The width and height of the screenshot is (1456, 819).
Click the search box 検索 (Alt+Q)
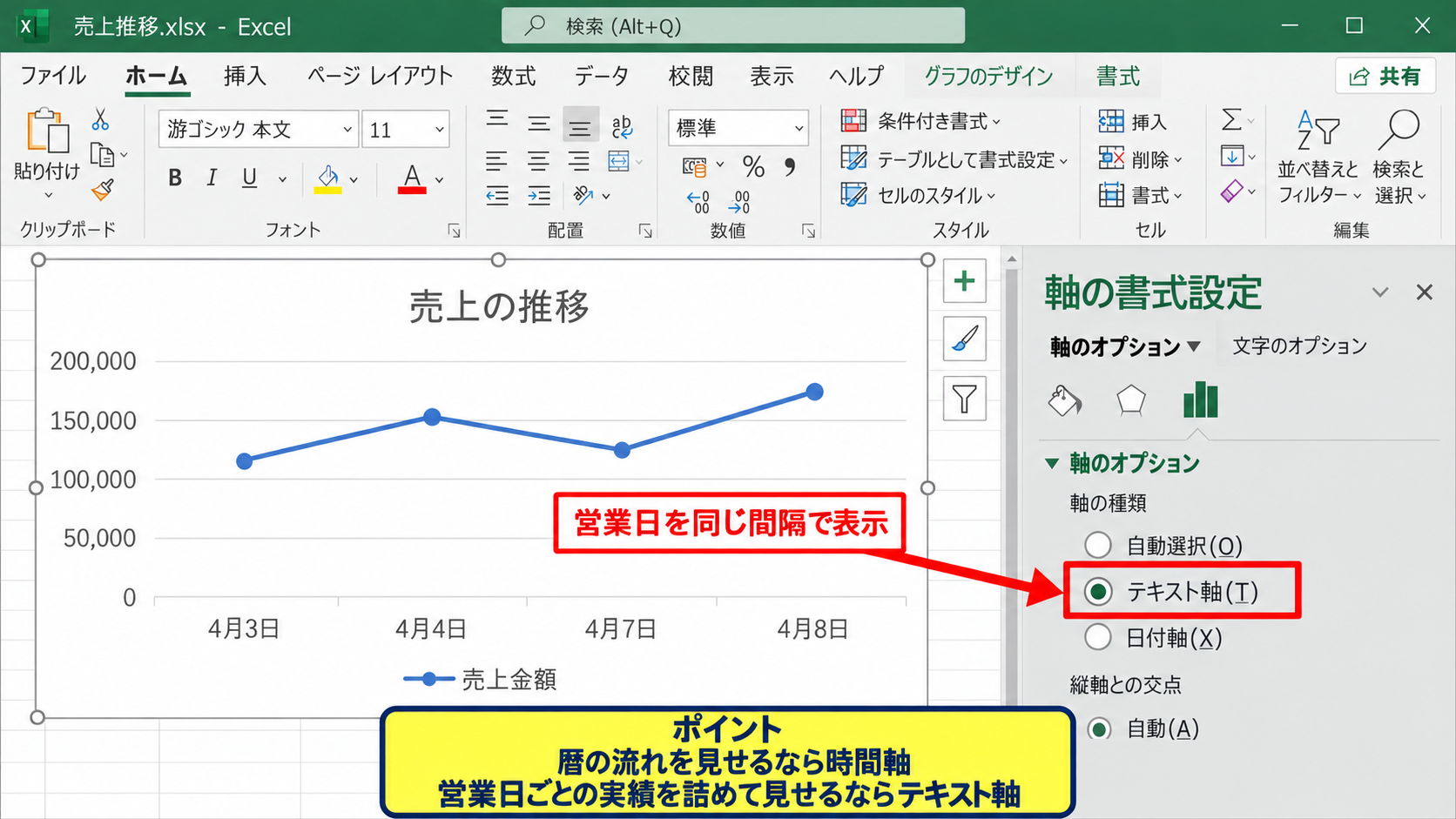pos(733,26)
